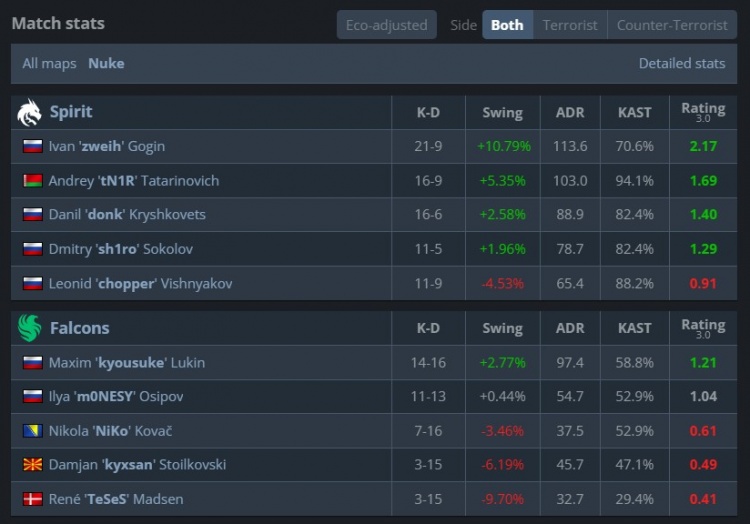Open the Detailed stats link
Screen dimensions: 750x524
click(x=681, y=63)
